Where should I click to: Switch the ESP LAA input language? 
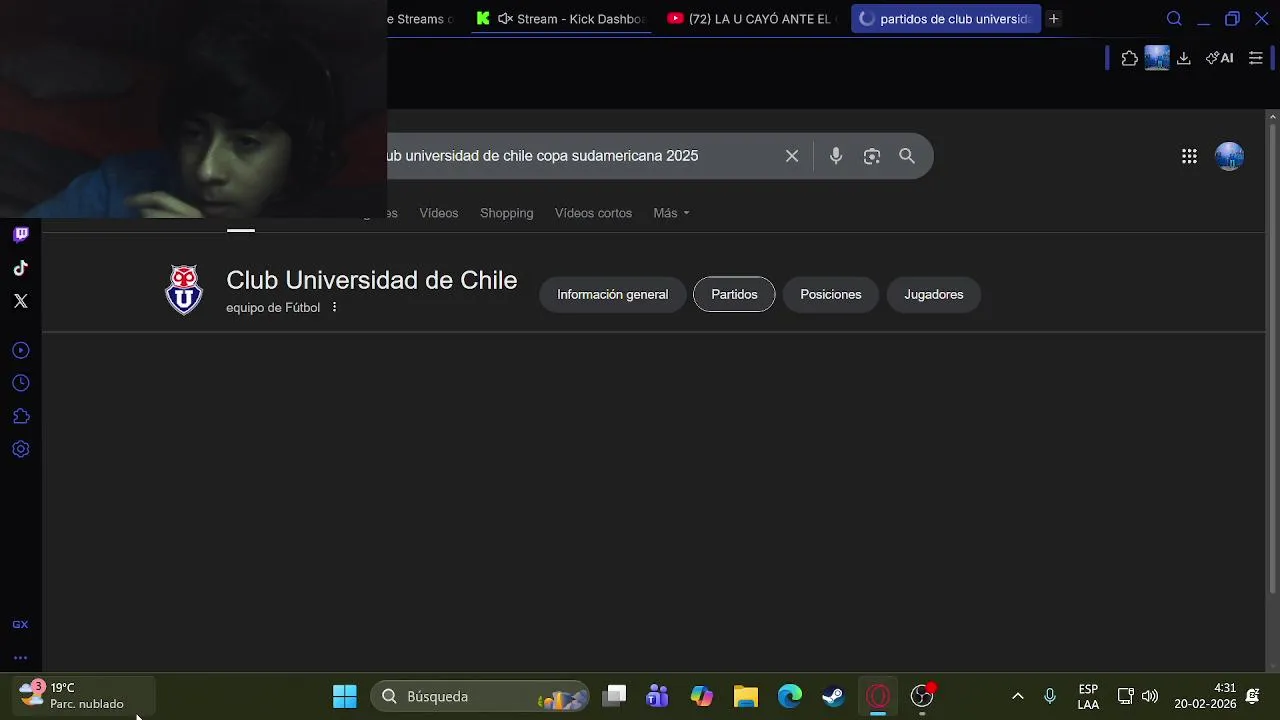point(1088,696)
